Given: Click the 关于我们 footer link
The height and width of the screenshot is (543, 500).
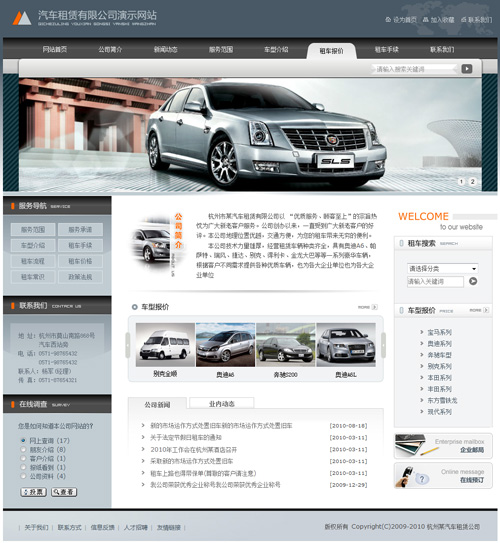Looking at the screenshot, I should click(36, 528).
